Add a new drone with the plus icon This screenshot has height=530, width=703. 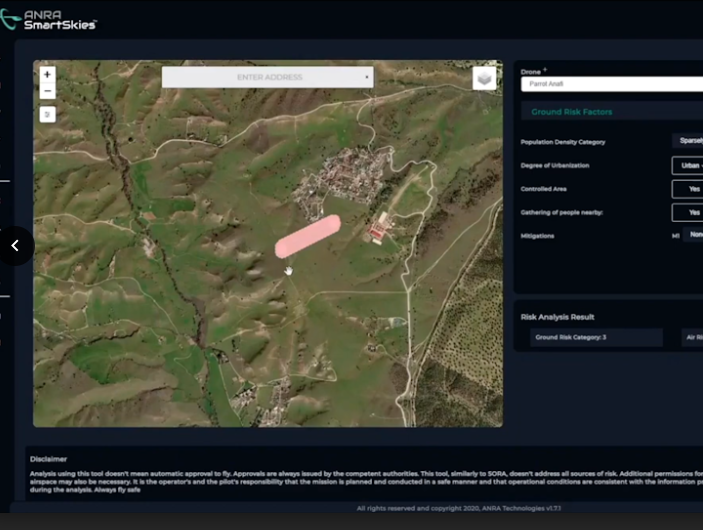[545, 70]
